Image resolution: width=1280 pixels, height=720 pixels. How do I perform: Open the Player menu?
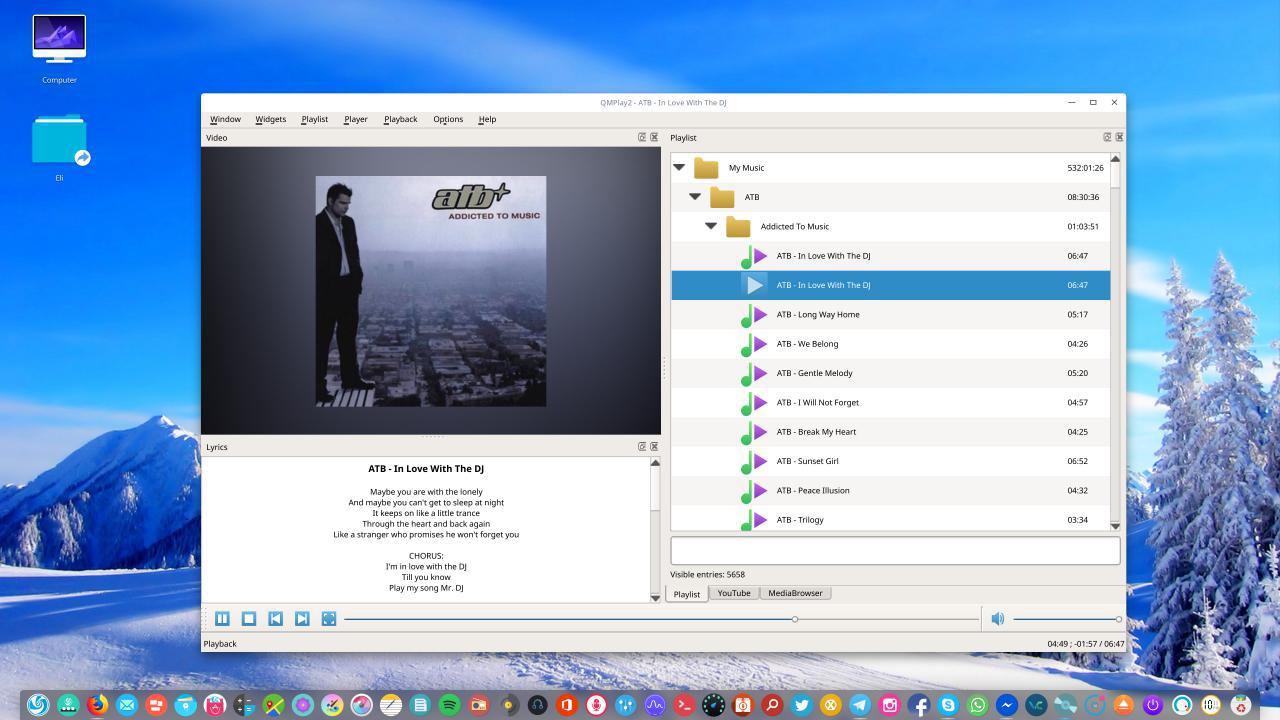[355, 119]
